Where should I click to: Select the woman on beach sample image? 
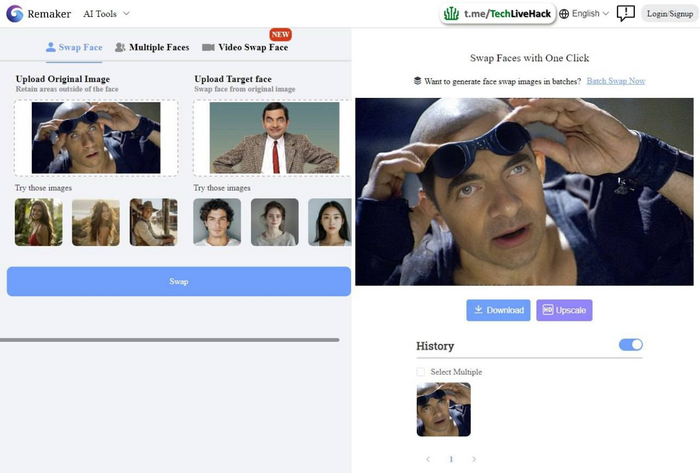(96, 222)
